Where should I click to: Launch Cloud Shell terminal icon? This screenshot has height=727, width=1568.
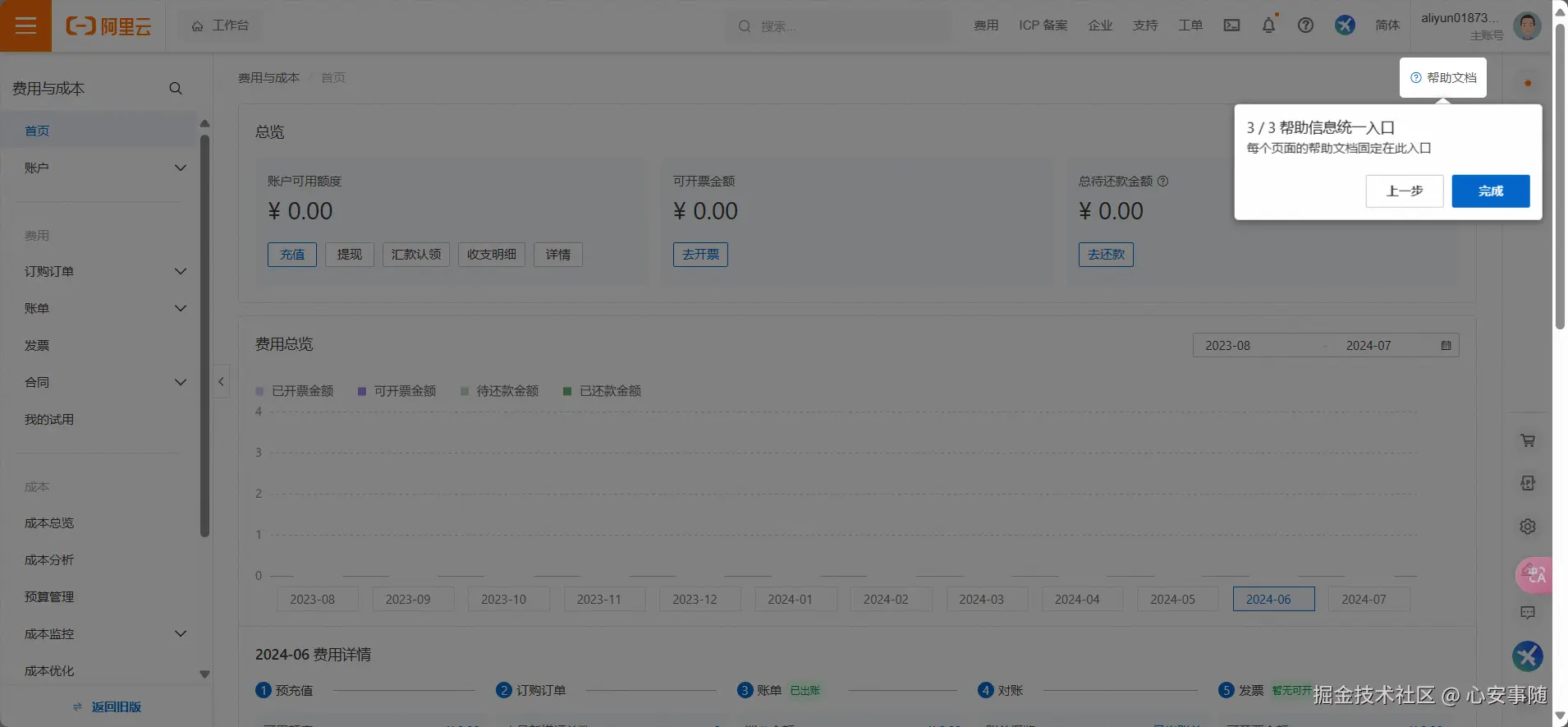click(x=1231, y=25)
